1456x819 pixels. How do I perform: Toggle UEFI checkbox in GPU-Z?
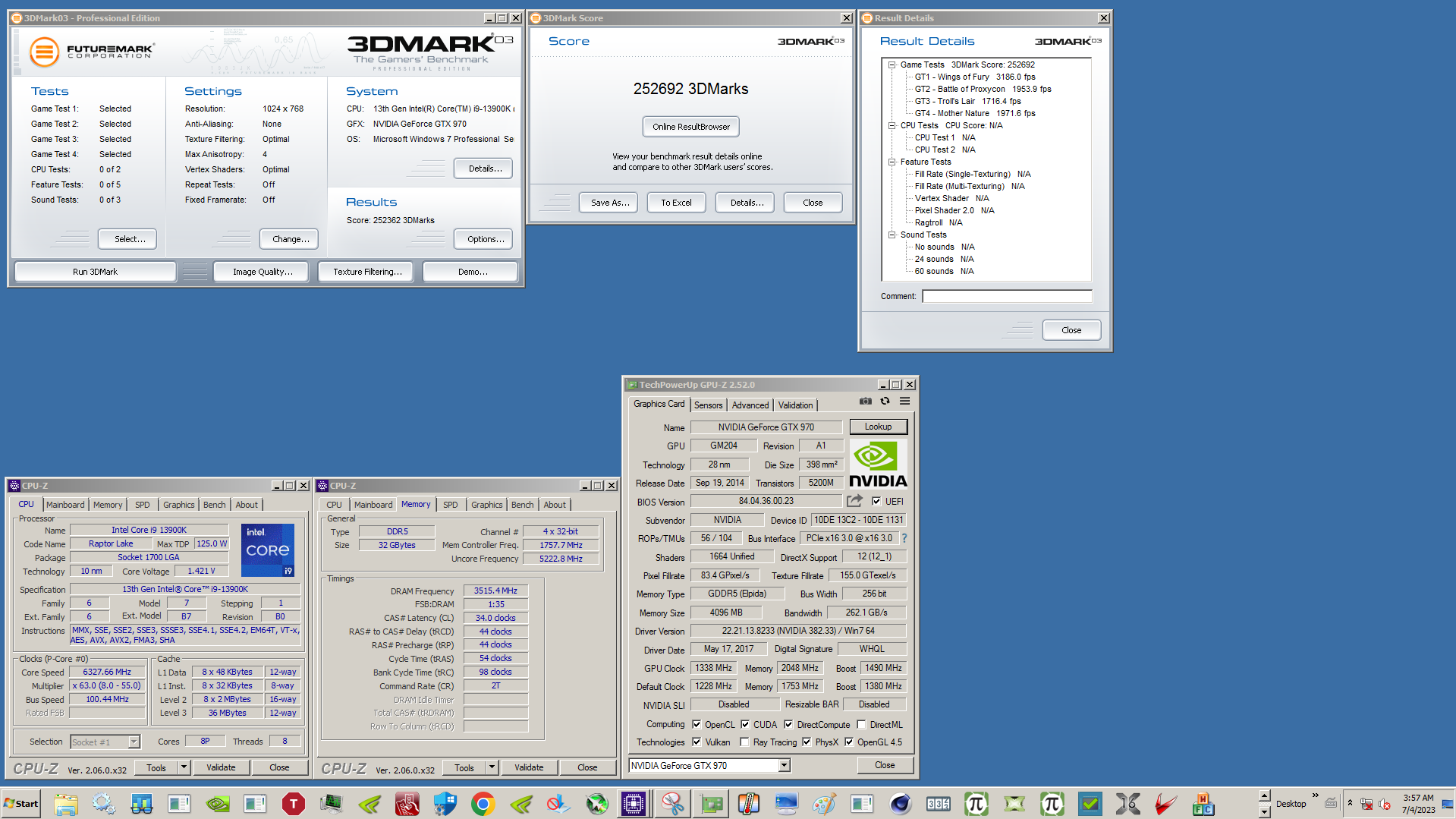[876, 501]
